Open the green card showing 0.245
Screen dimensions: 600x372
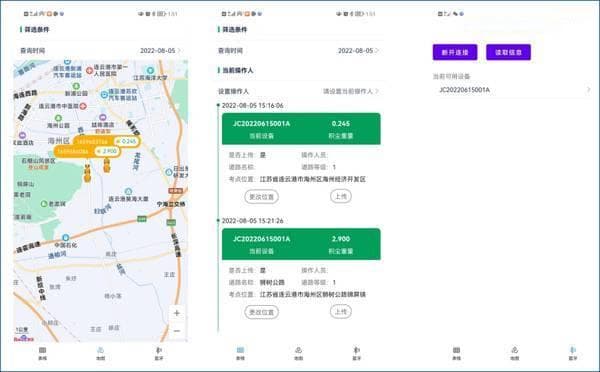coord(301,129)
